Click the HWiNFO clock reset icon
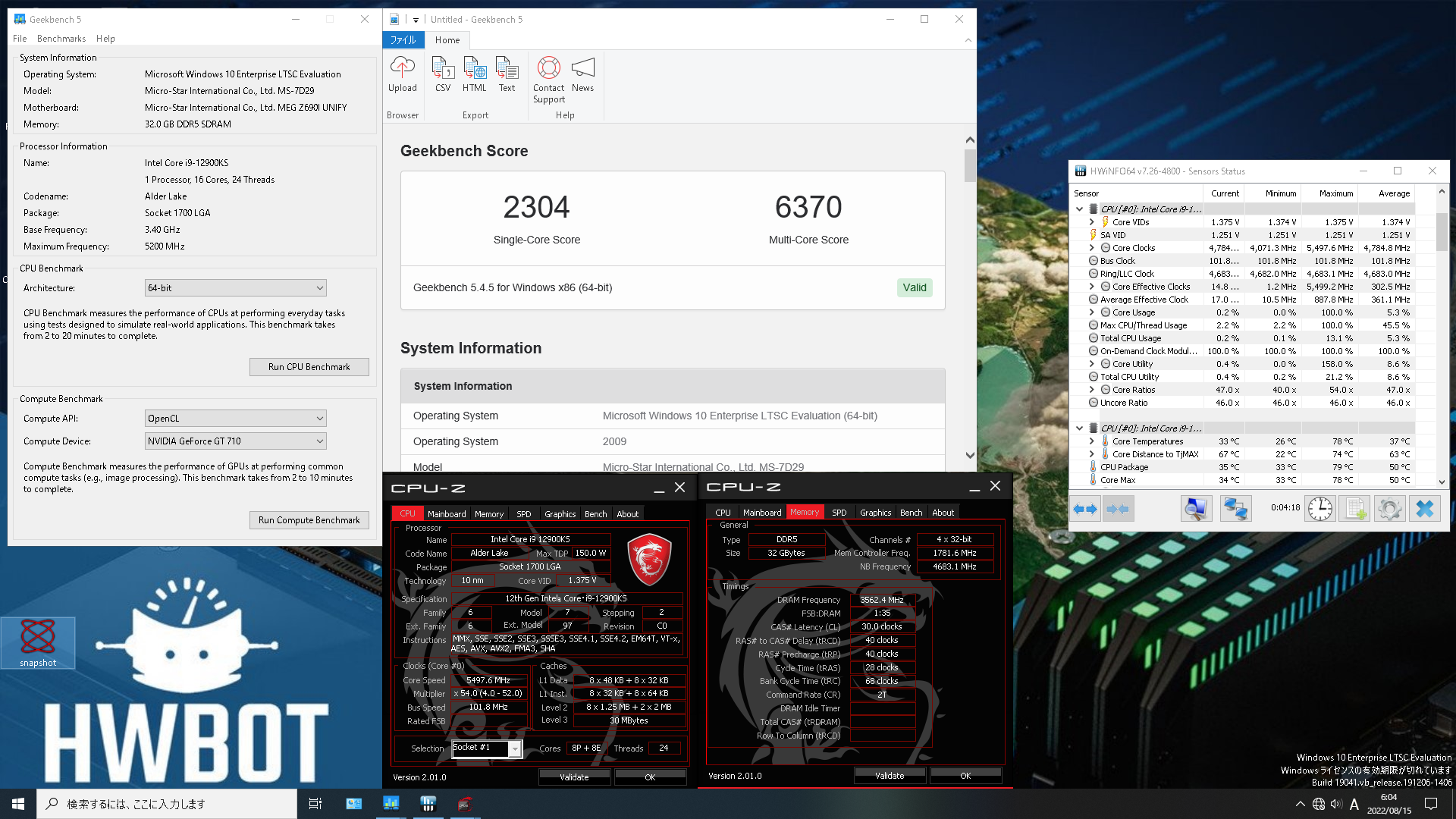This screenshot has width=1456, height=819. (x=1320, y=509)
